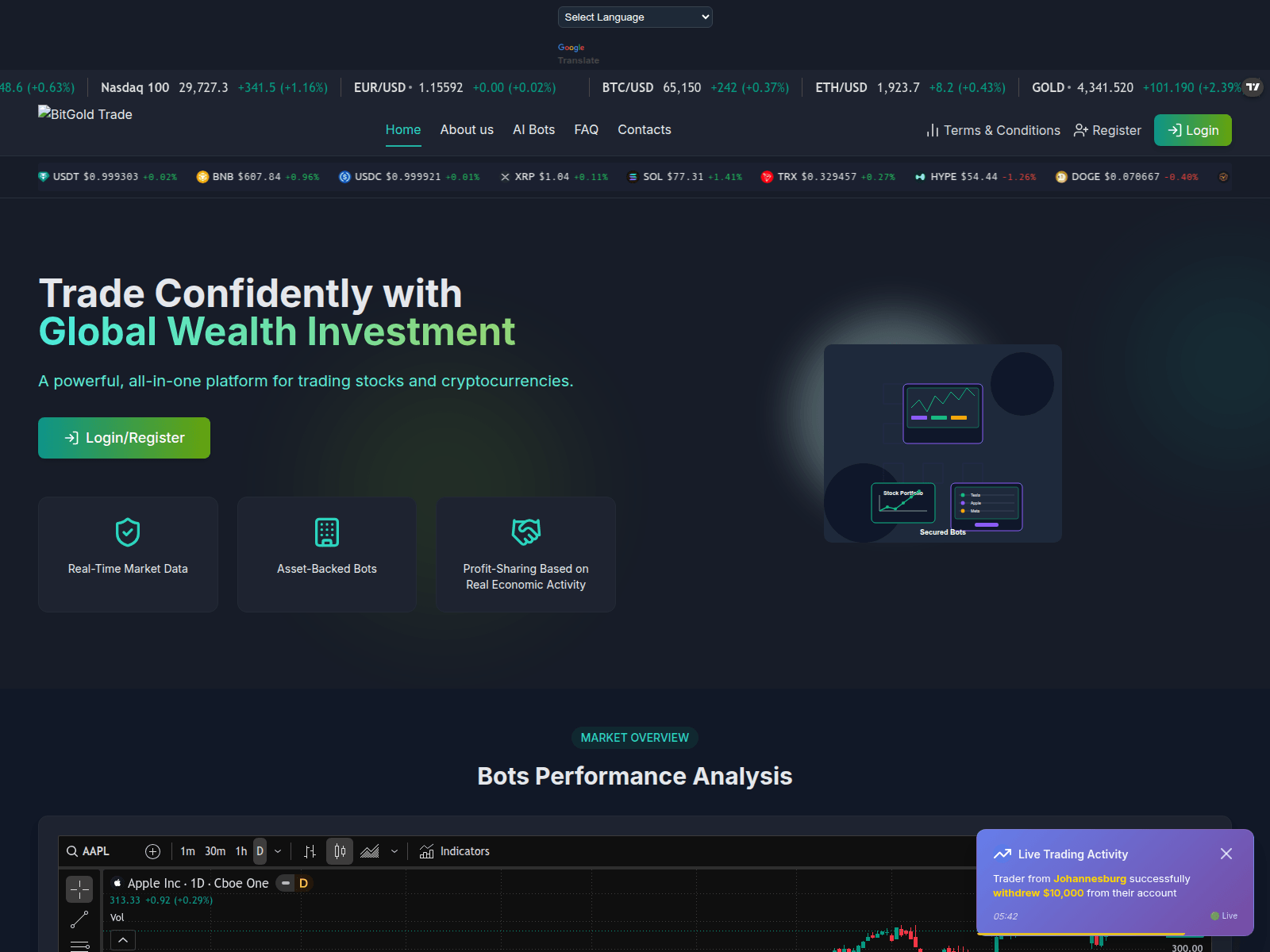This screenshot has width=1270, height=952.
Task: Click the Live status indicator in notification
Action: point(1224,916)
